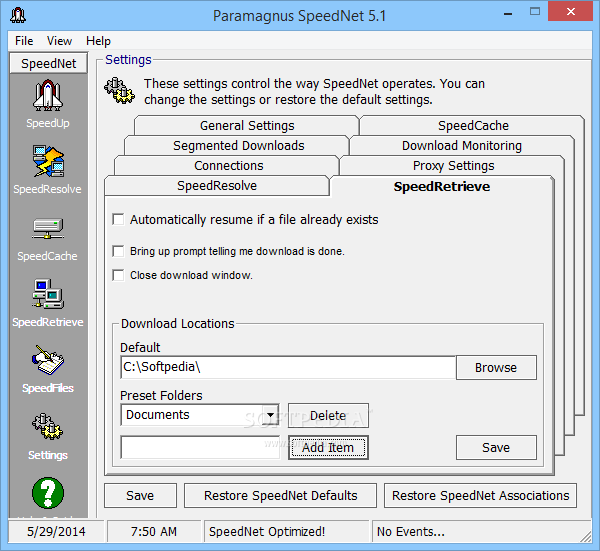This screenshot has height=551, width=600.
Task: Click the SpeedNet sidebar header button
Action: coord(49,63)
